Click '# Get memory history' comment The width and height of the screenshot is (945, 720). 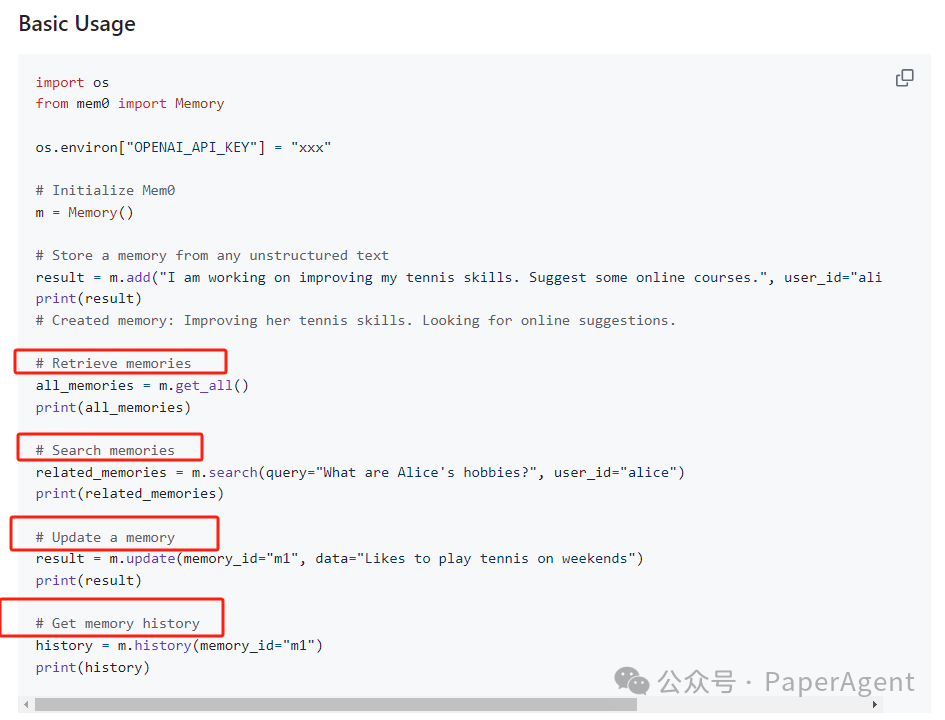[118, 624]
